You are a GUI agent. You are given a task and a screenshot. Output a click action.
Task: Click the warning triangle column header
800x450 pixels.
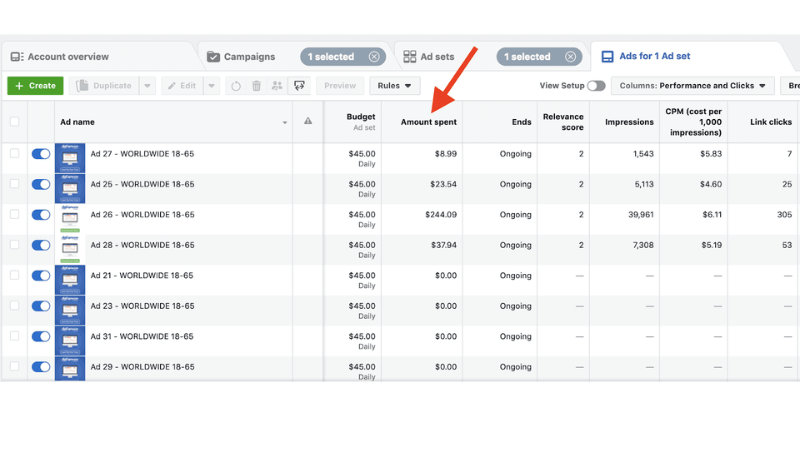click(x=308, y=121)
